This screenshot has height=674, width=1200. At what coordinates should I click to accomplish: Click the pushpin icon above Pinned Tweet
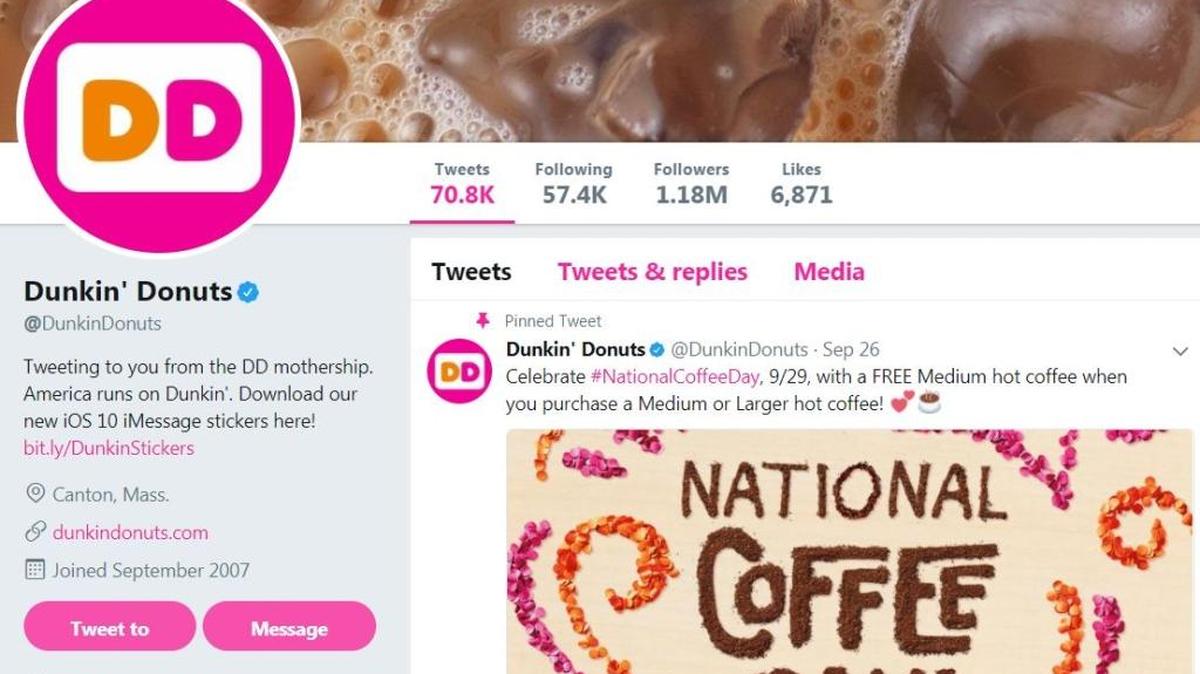pyautogui.click(x=484, y=321)
